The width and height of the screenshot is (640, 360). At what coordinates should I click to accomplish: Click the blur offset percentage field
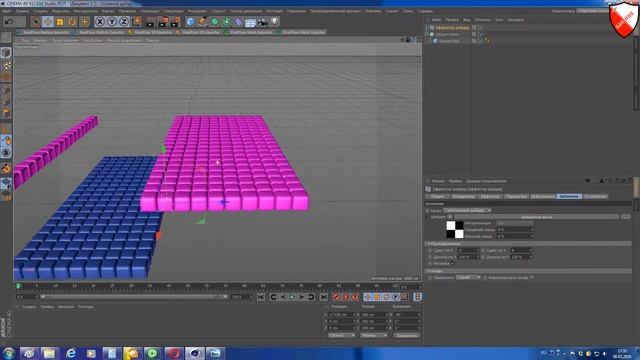[514, 230]
